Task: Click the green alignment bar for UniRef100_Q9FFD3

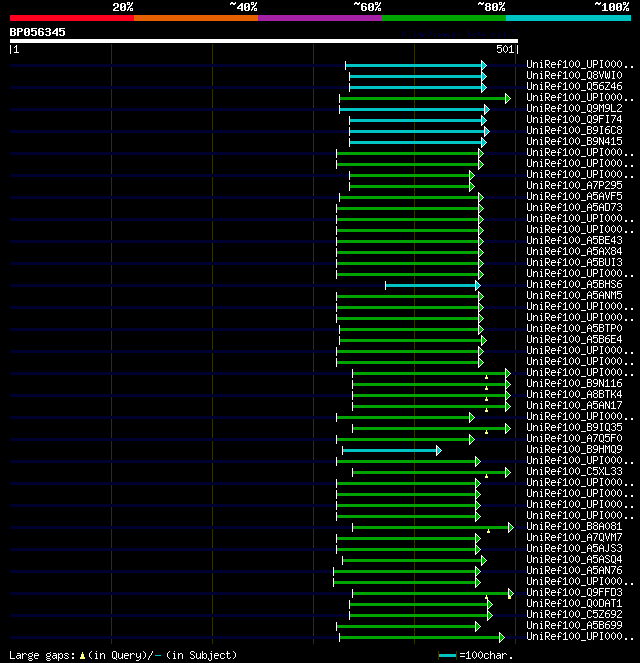Action: (433, 594)
